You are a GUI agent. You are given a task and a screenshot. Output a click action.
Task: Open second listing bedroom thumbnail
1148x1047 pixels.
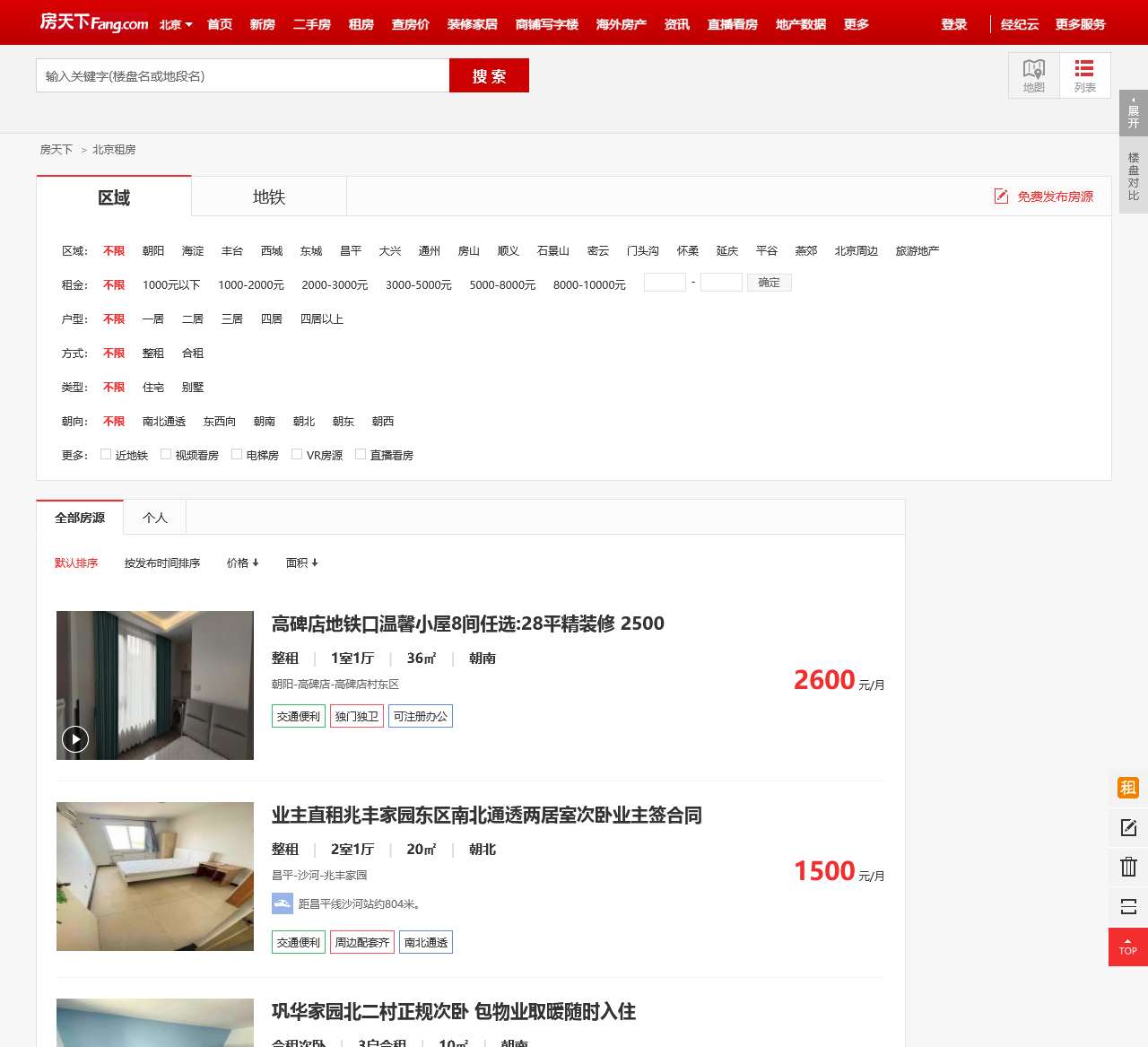(155, 877)
